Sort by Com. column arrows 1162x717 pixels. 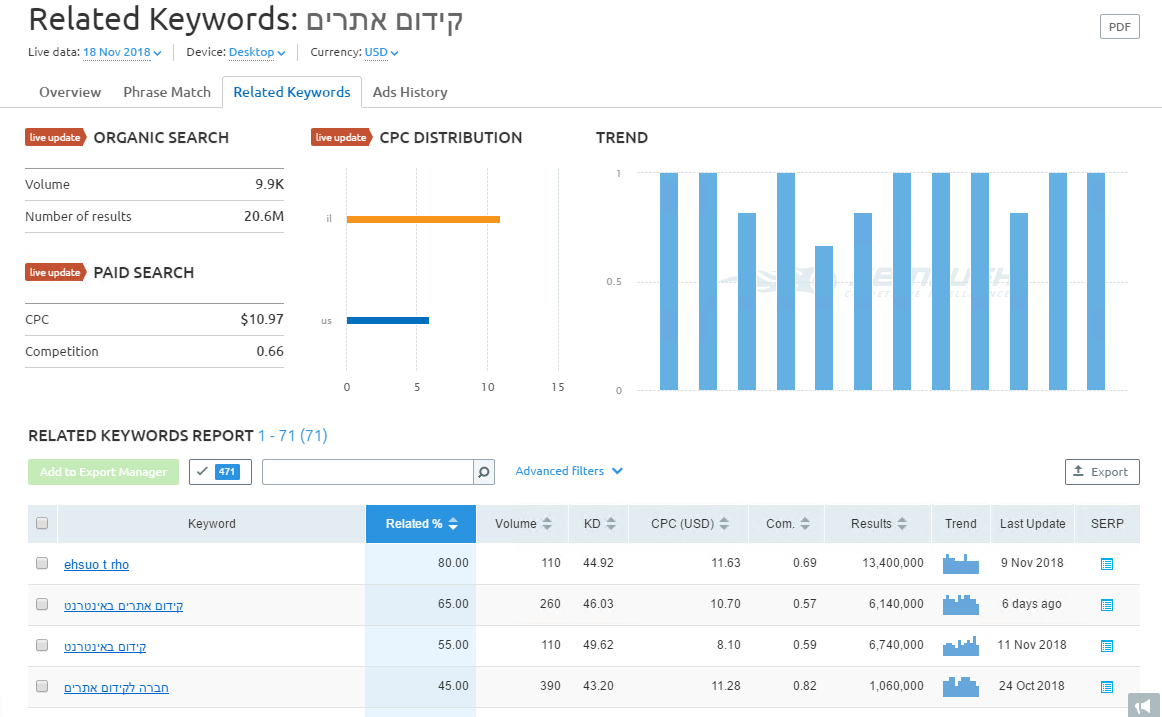(x=805, y=524)
